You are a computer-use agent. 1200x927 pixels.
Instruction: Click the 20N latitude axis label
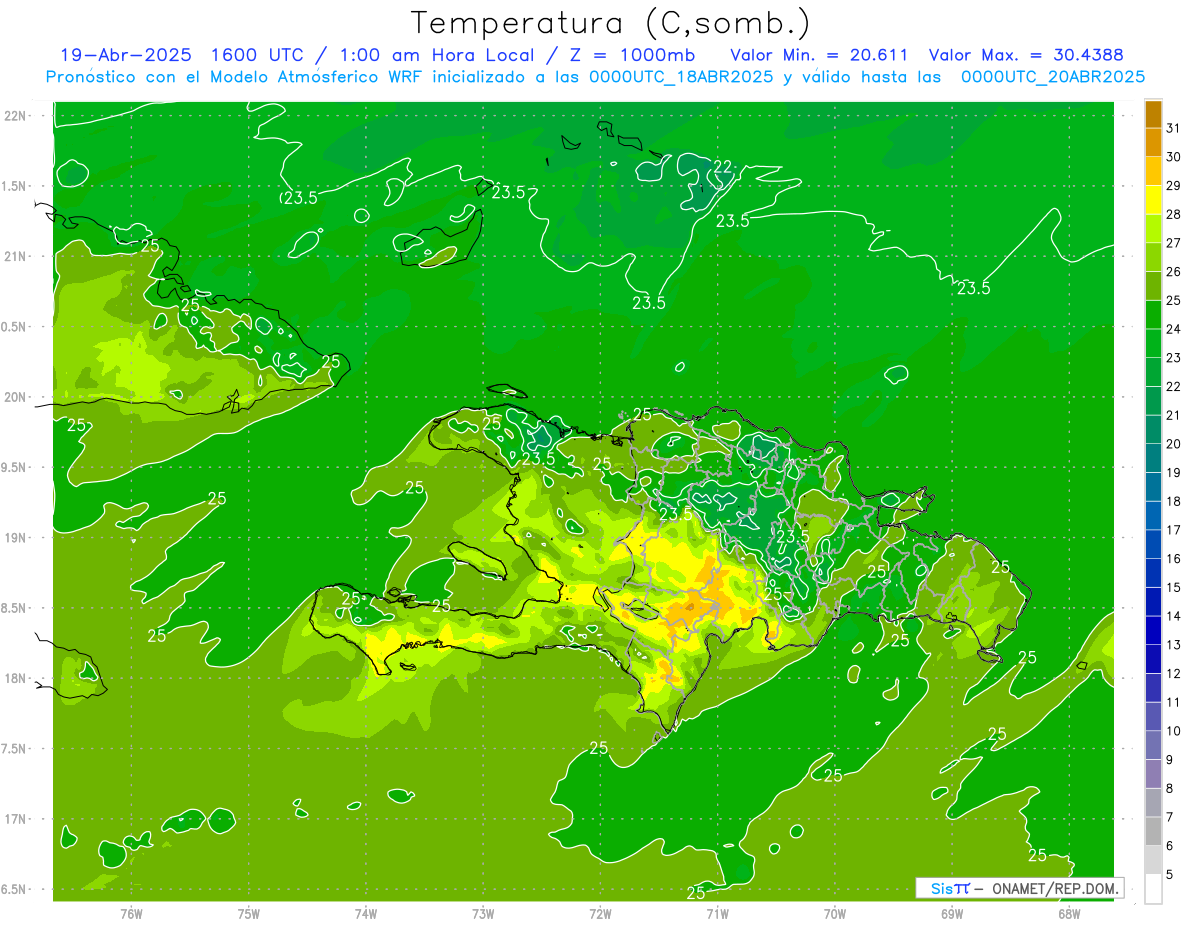tap(16, 397)
